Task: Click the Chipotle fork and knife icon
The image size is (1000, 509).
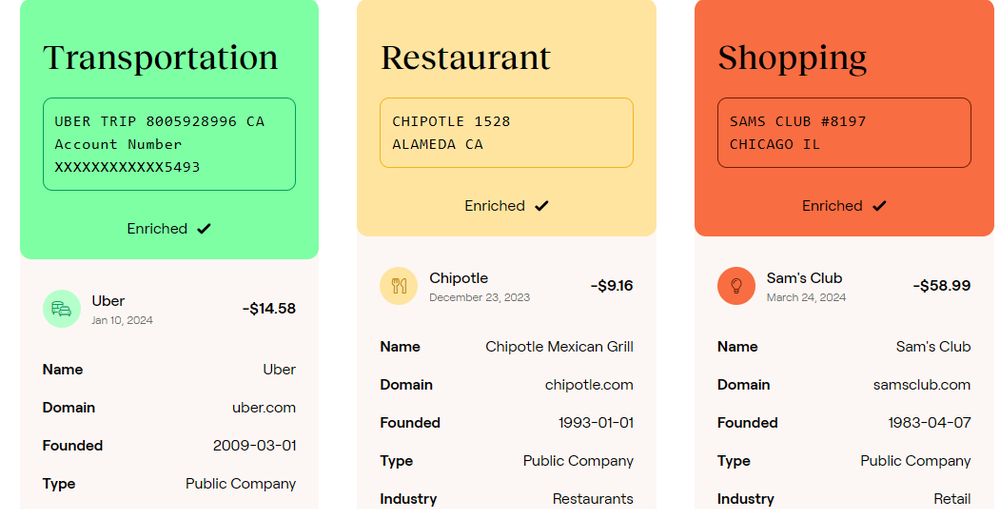Action: [399, 286]
